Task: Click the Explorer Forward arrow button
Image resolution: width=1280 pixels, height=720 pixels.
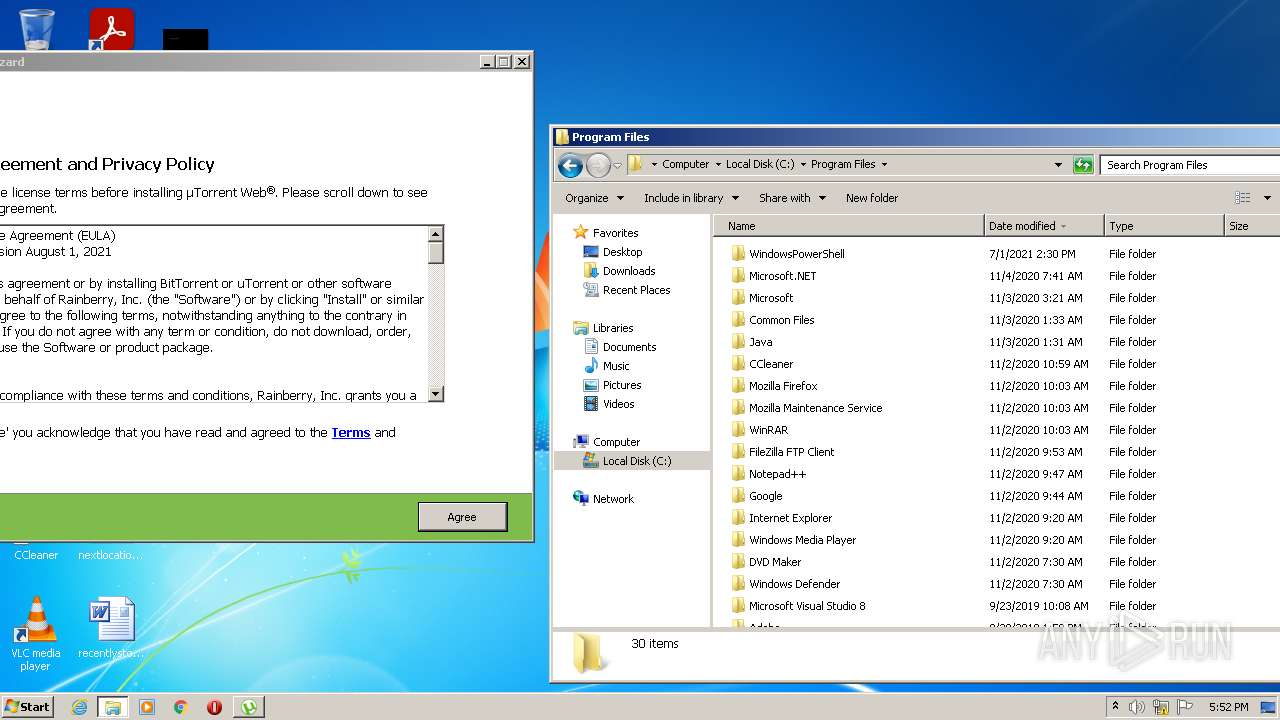Action: (x=598, y=165)
